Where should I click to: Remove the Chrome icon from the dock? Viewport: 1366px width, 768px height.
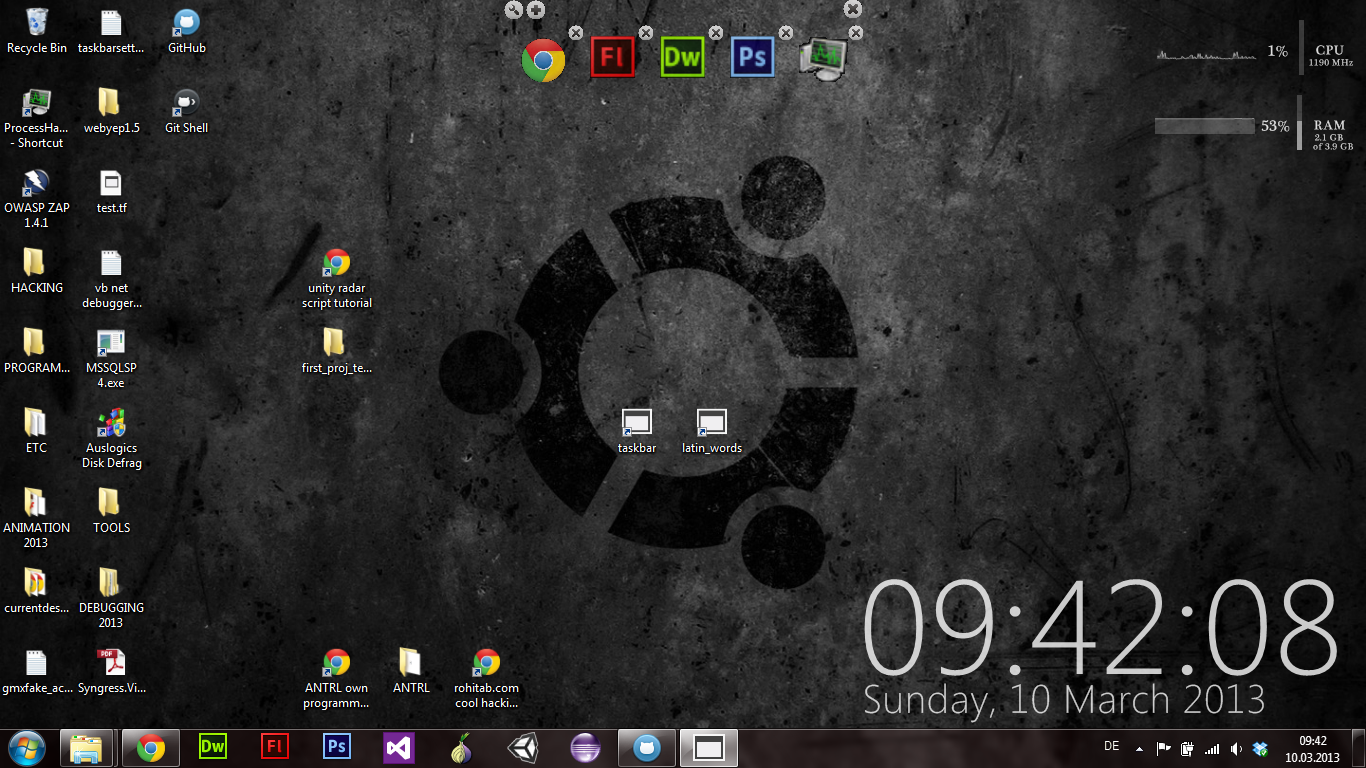tap(576, 33)
